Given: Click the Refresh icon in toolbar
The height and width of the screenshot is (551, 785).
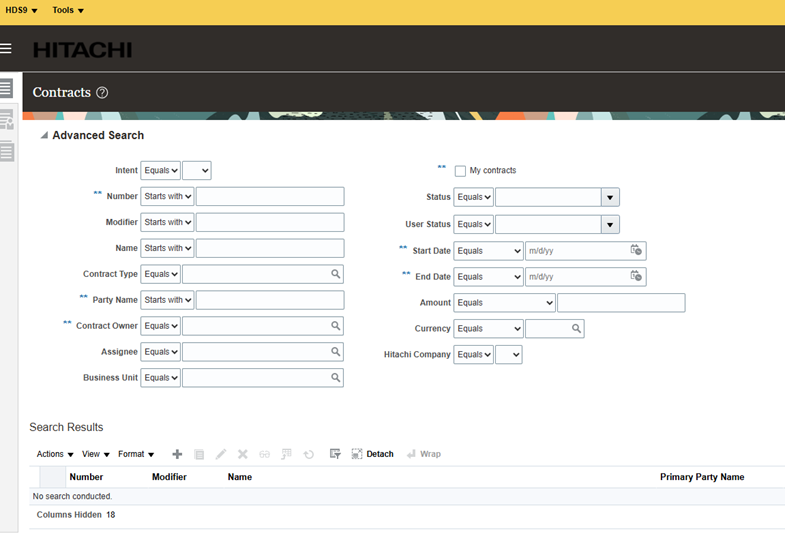Looking at the screenshot, I should (309, 454).
